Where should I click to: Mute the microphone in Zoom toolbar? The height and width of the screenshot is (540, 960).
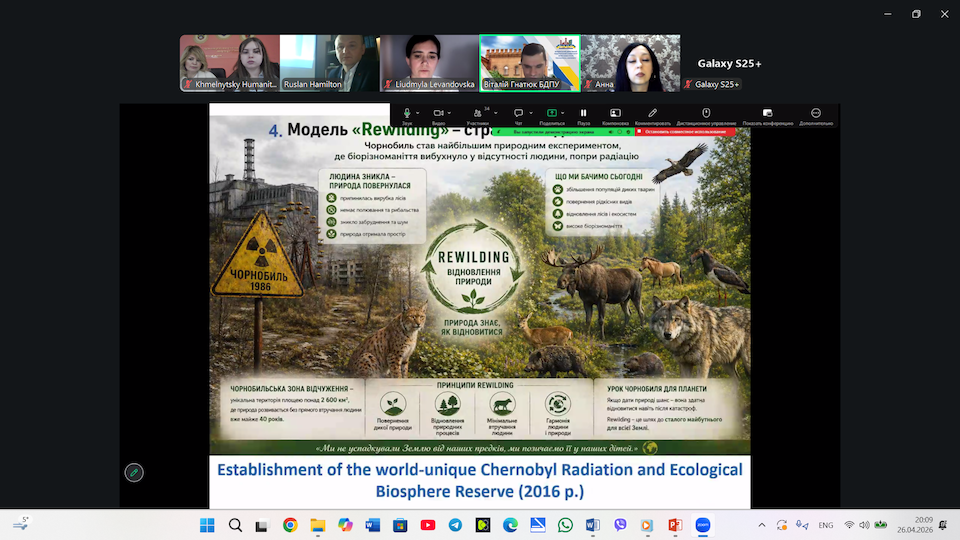click(x=407, y=114)
